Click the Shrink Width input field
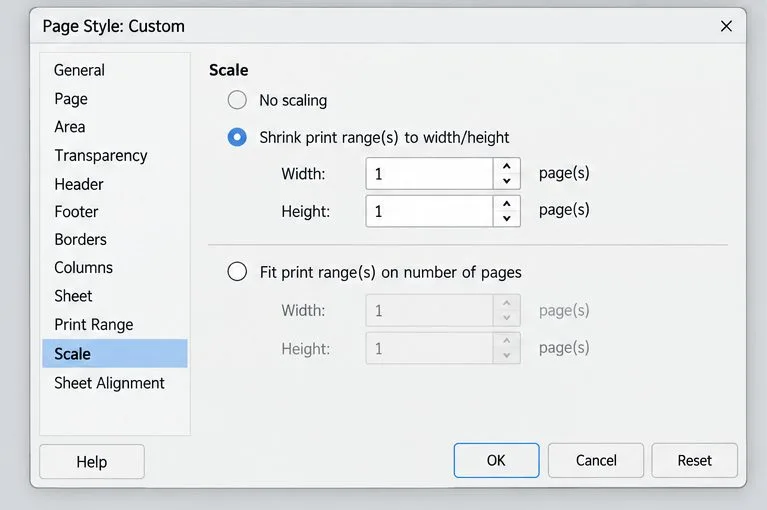The width and height of the screenshot is (767, 510). point(429,174)
